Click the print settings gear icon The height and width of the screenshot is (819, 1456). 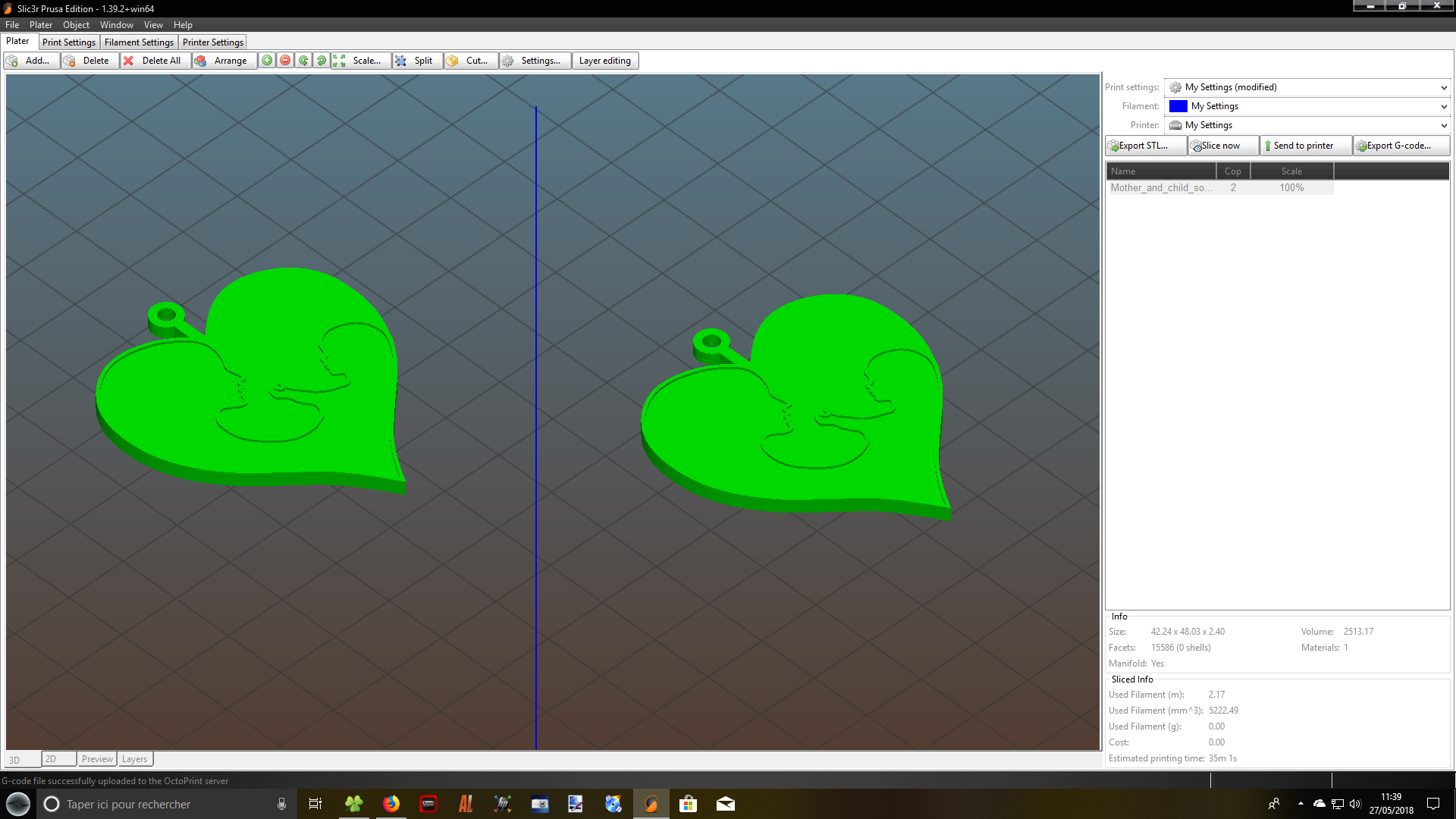1175,88
